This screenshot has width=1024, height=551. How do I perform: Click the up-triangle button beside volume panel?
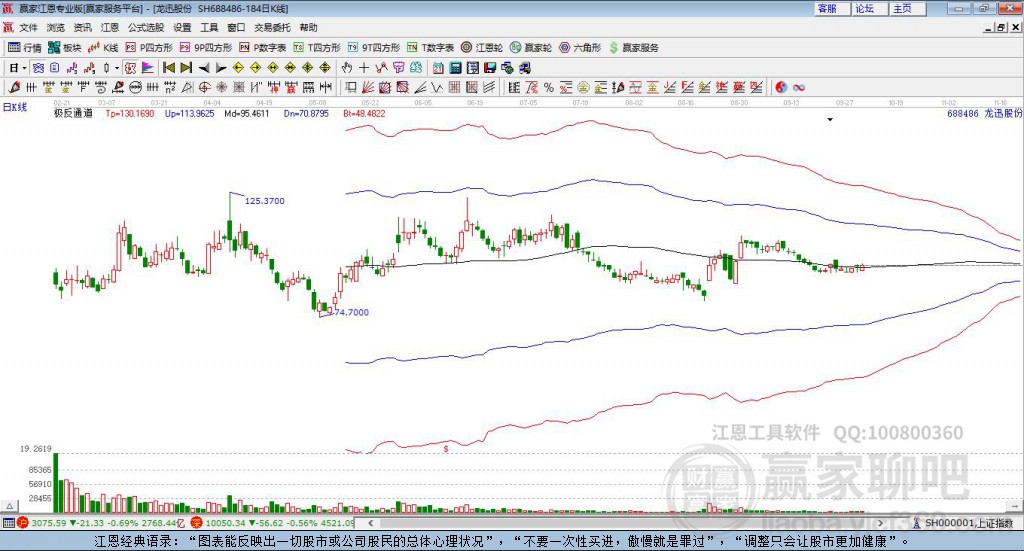coord(9,506)
